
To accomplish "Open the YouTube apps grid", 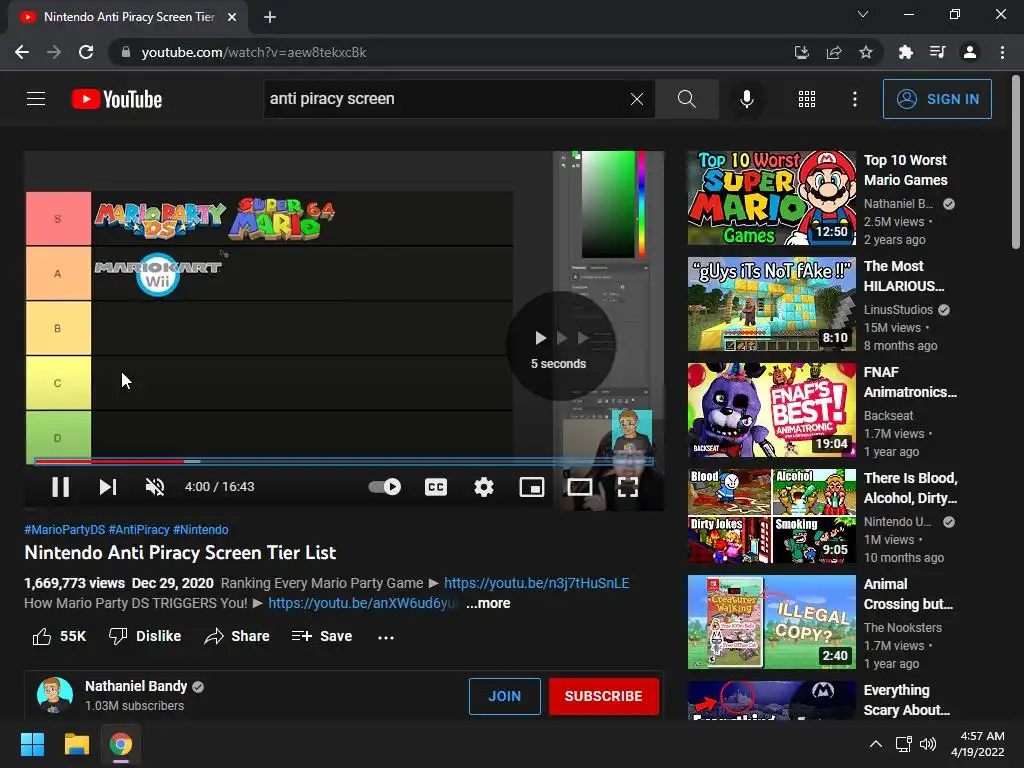I will (x=807, y=99).
